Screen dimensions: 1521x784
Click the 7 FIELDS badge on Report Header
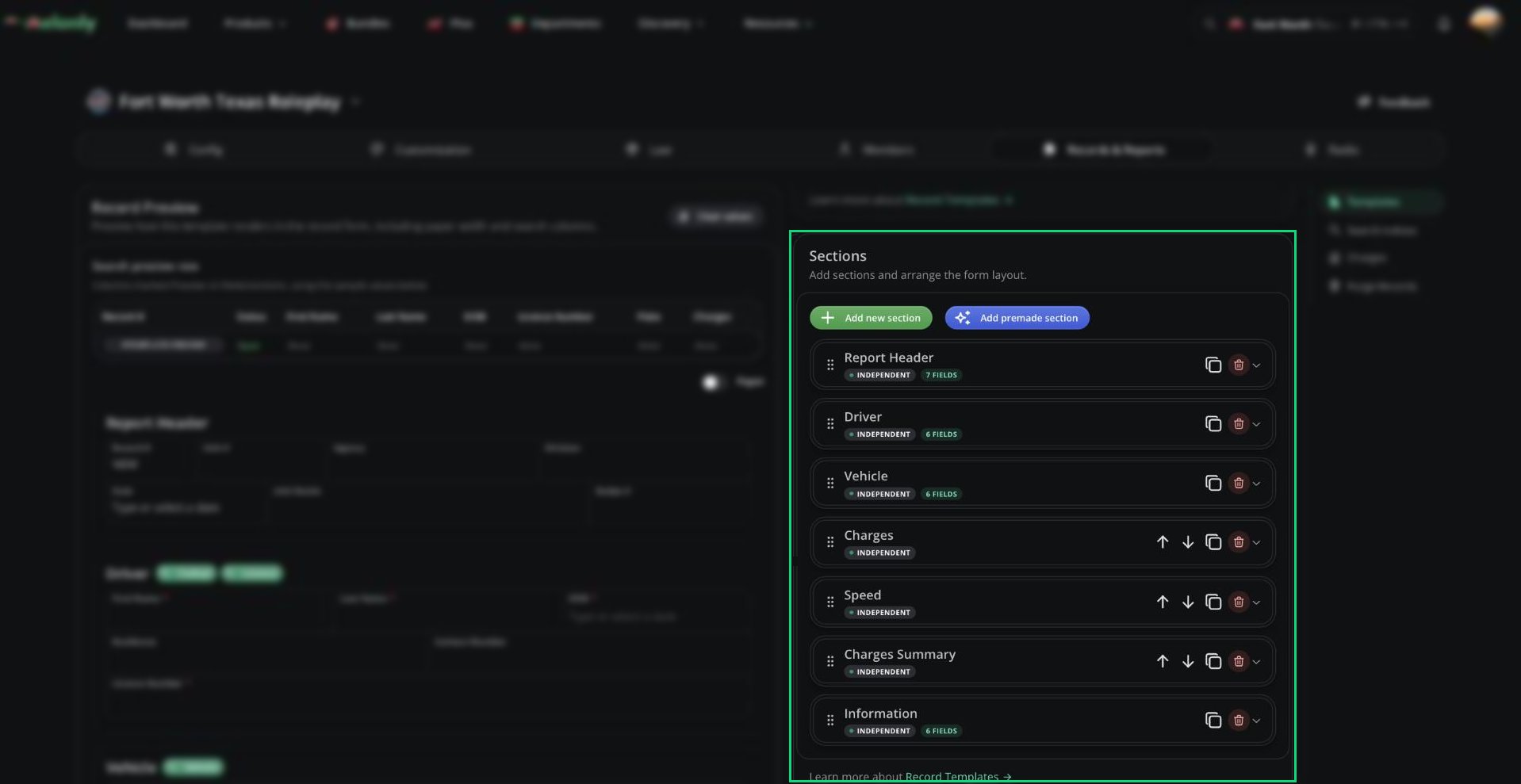coord(941,375)
